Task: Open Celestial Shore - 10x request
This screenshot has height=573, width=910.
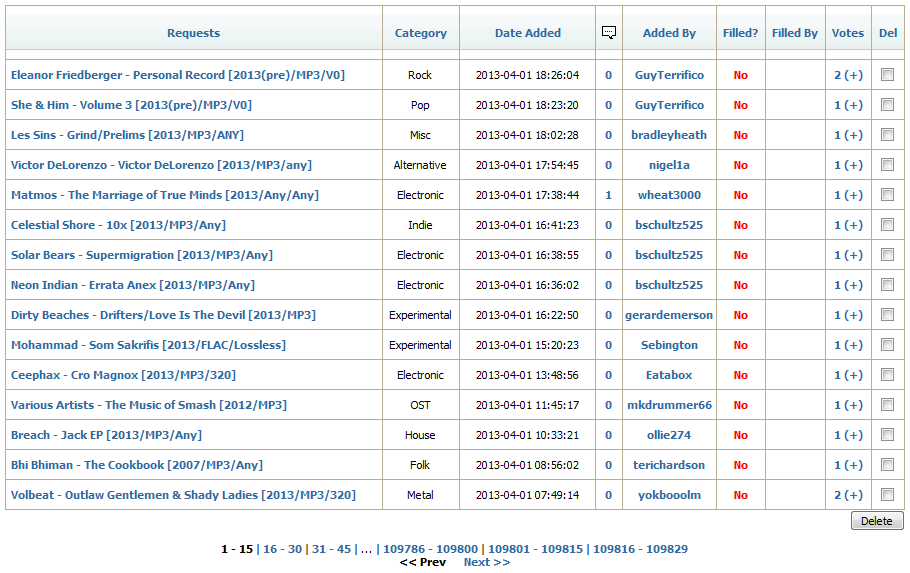Action: (118, 225)
